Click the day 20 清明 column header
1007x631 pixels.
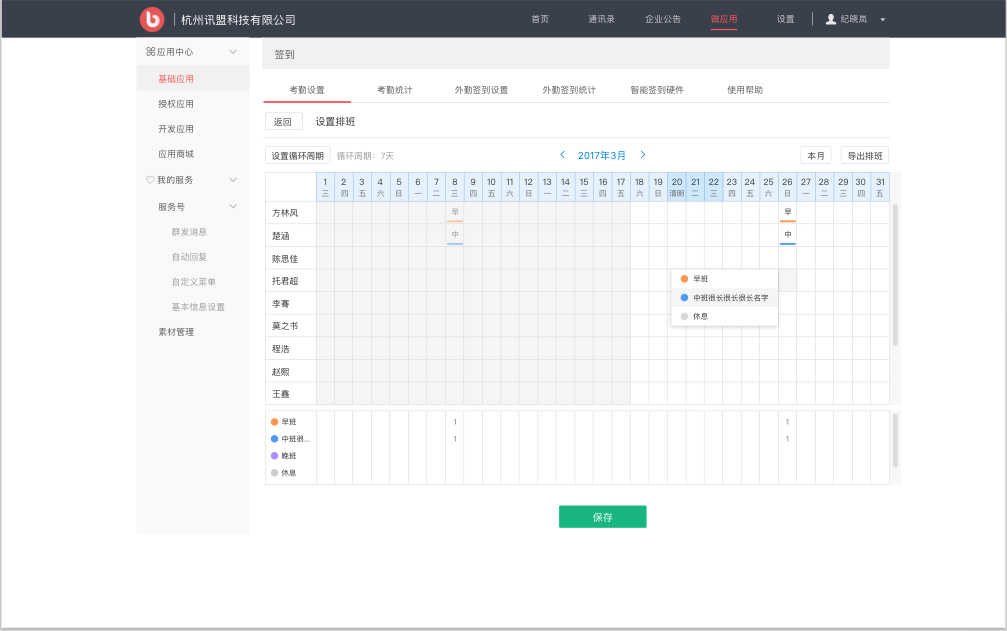pos(677,187)
